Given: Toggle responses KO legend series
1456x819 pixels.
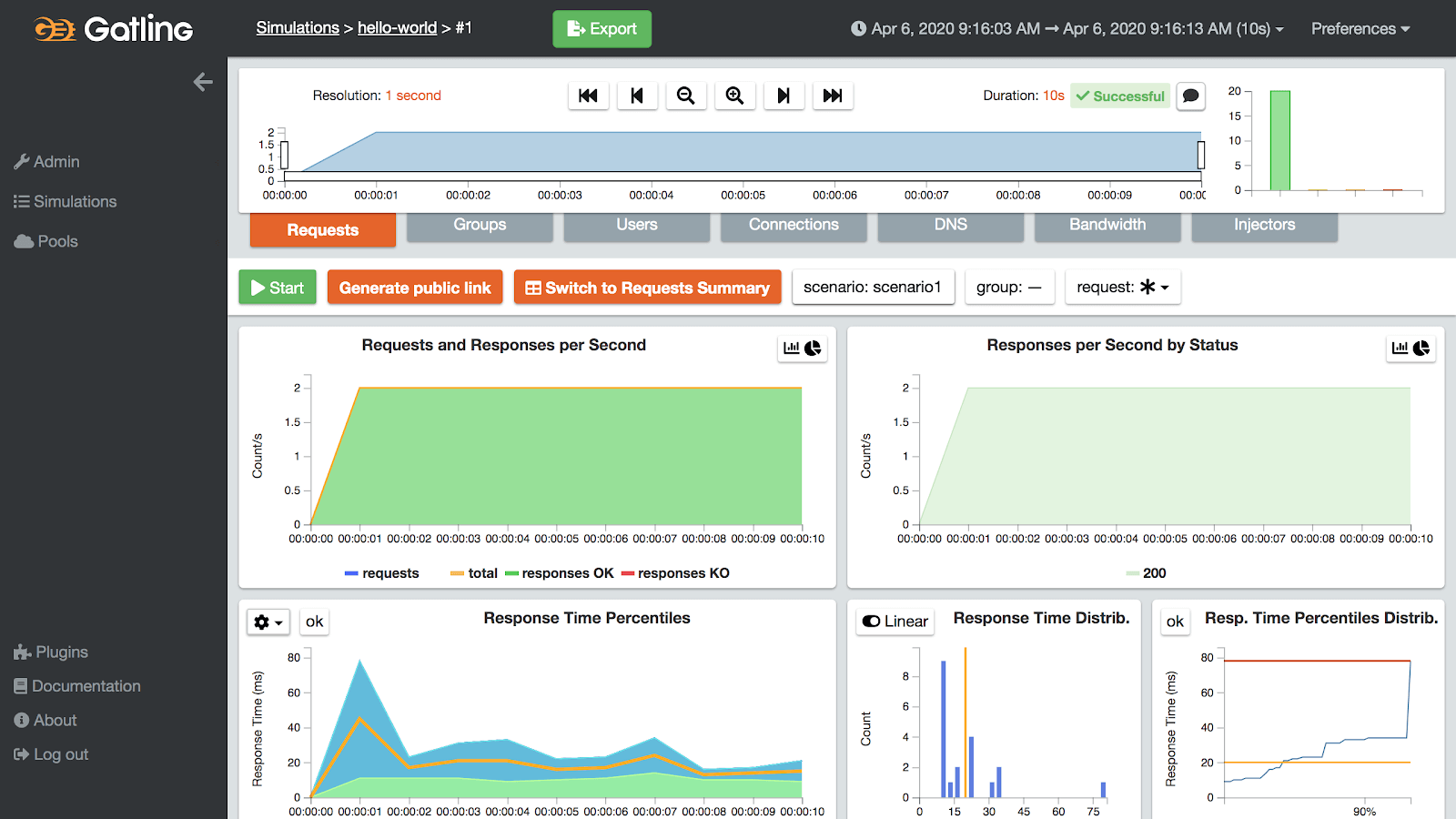Looking at the screenshot, I should point(676,573).
